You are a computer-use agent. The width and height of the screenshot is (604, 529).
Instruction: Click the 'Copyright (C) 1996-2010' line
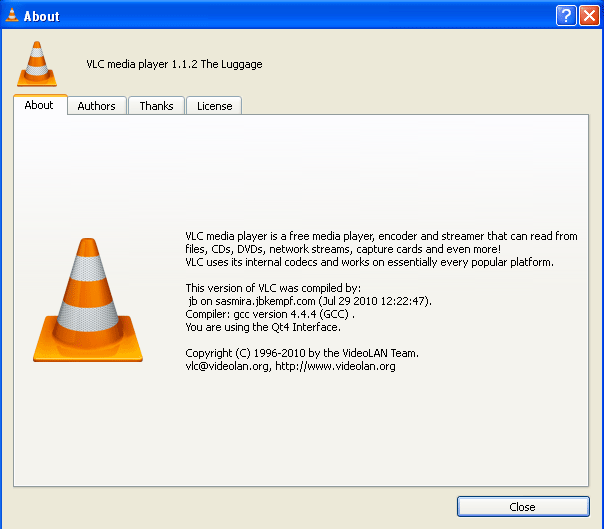tap(302, 353)
